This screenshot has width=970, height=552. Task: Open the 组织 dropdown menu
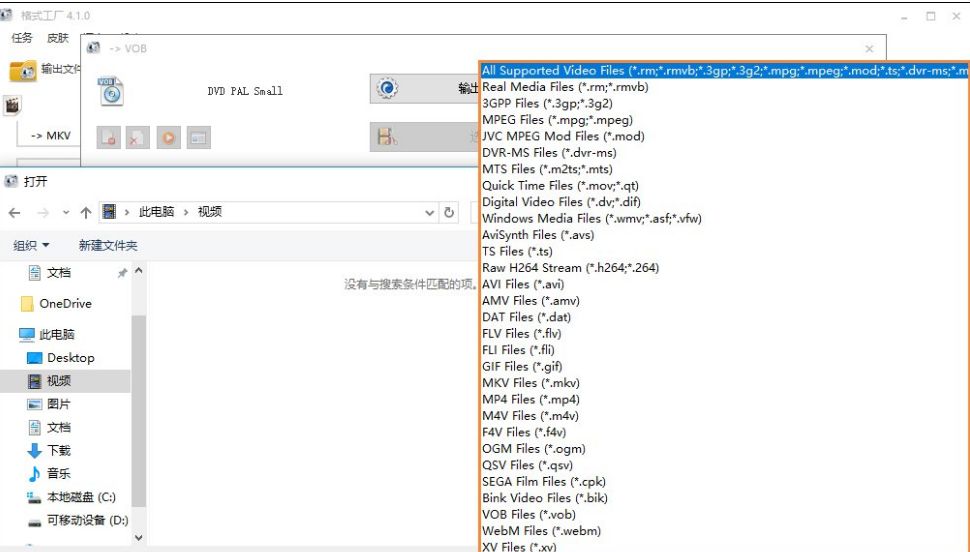coord(31,245)
